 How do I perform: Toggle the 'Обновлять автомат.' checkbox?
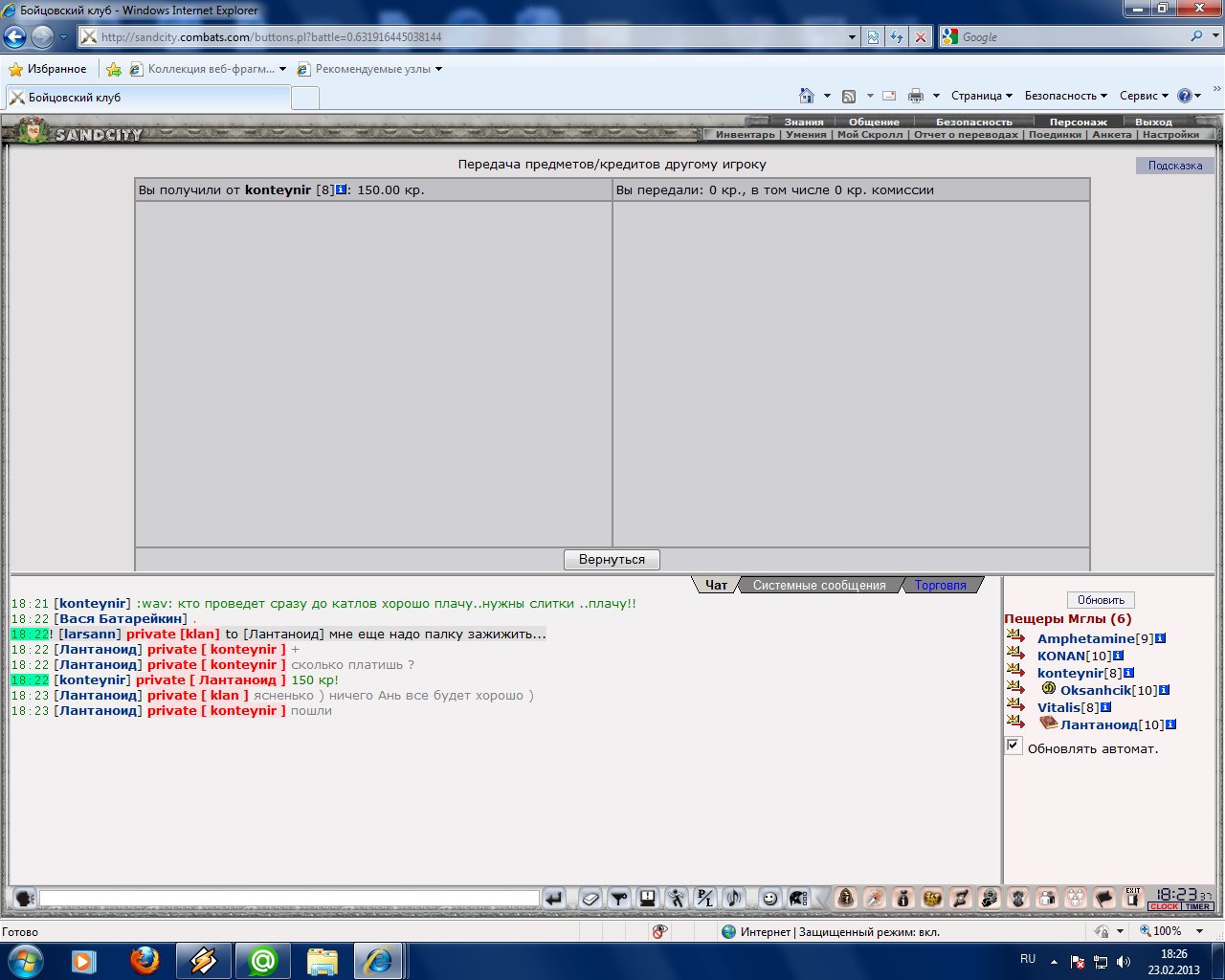pyautogui.click(x=1013, y=746)
